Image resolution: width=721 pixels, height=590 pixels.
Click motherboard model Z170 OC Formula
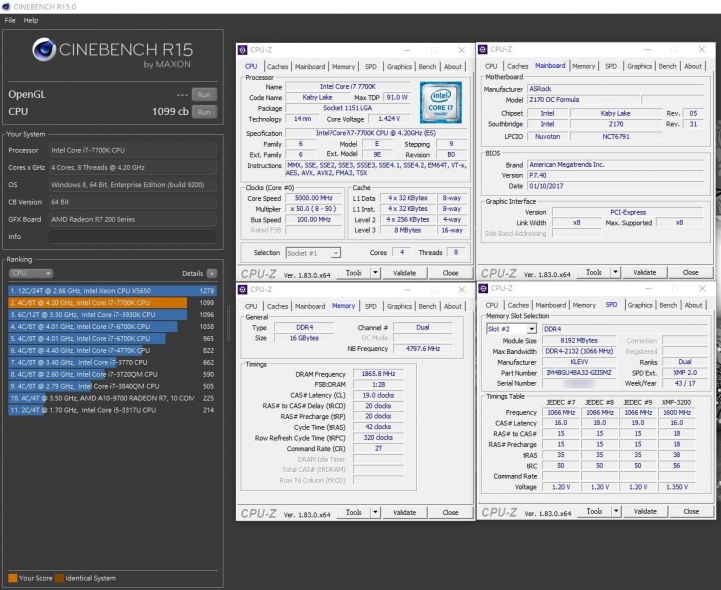(x=583, y=99)
